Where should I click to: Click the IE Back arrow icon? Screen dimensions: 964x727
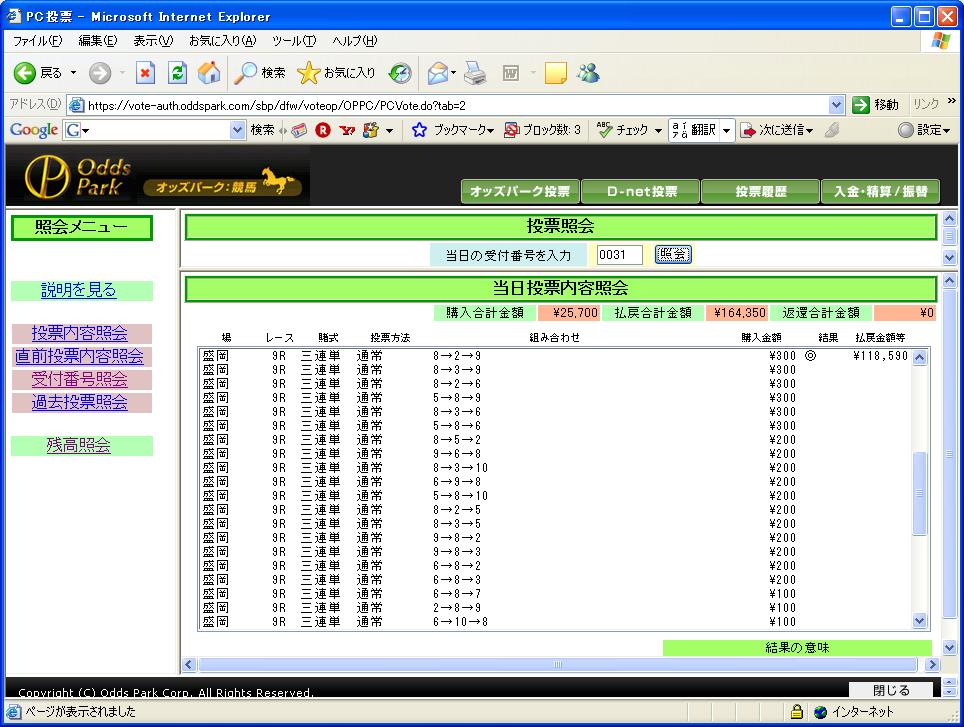(x=25, y=73)
